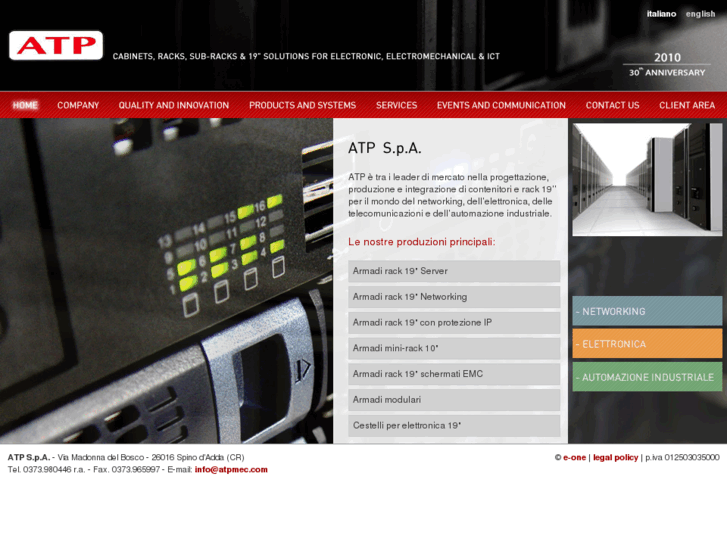The width and height of the screenshot is (727, 545).
Task: Open PRODUCTS AND SYSTEMS menu
Action: click(x=302, y=105)
